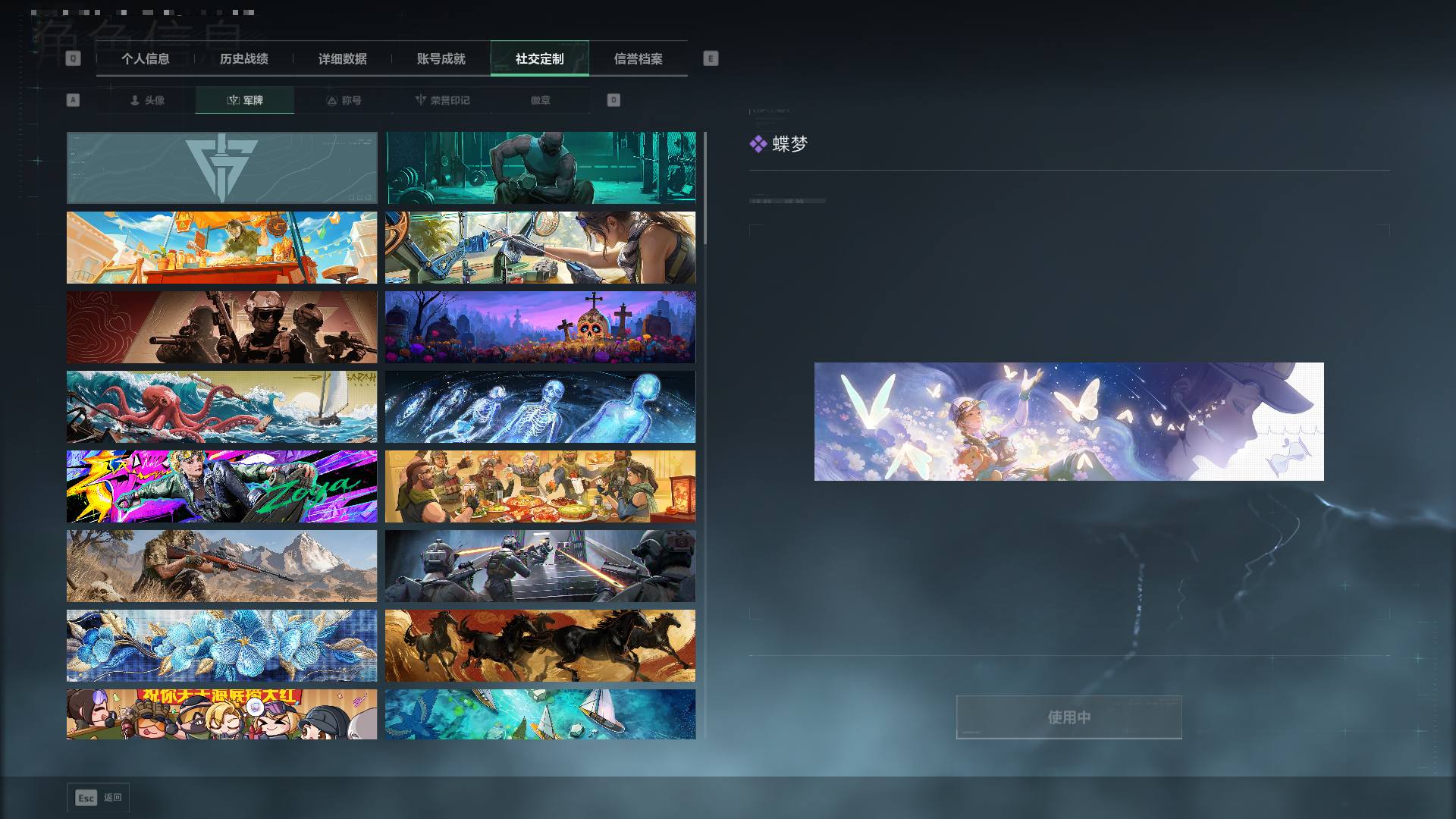Pick the glowing blue skeletons dog tag

540,407
